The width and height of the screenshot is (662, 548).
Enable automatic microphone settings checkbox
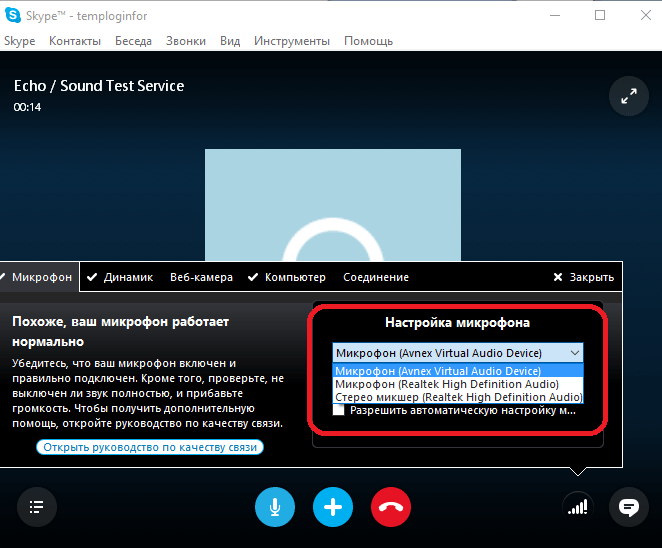point(339,410)
